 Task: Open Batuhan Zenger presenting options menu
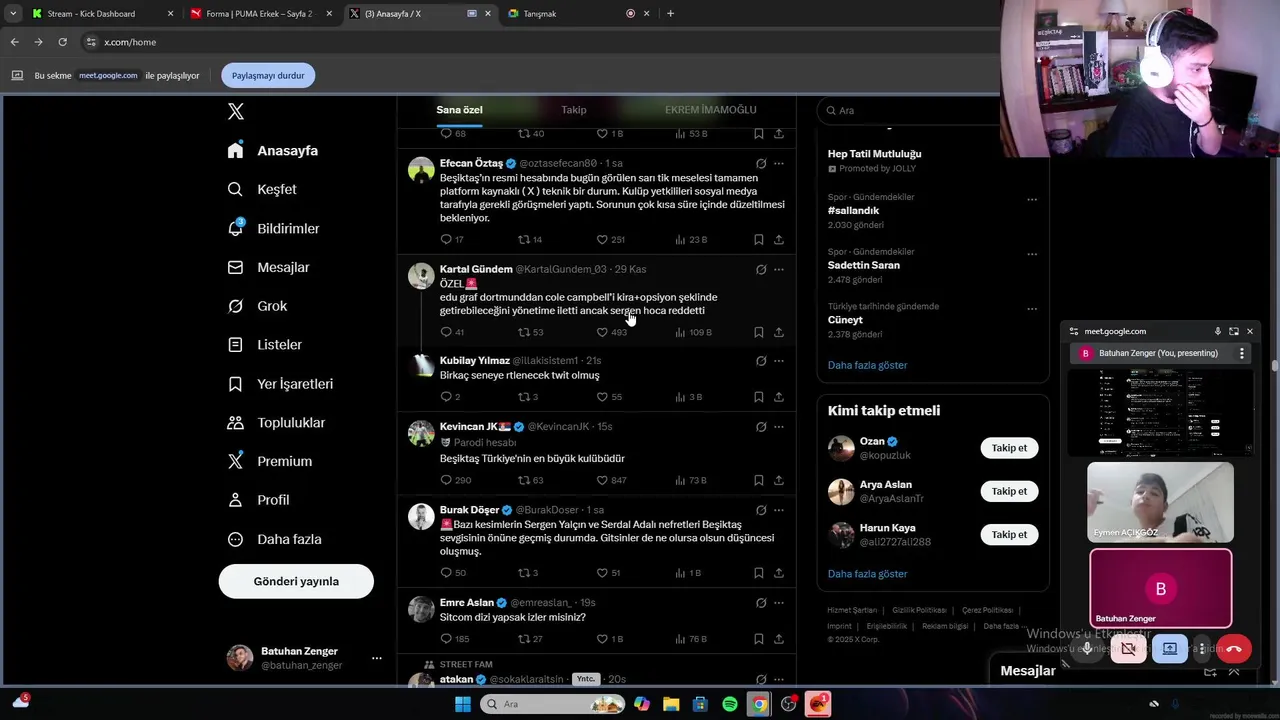pyautogui.click(x=1242, y=353)
